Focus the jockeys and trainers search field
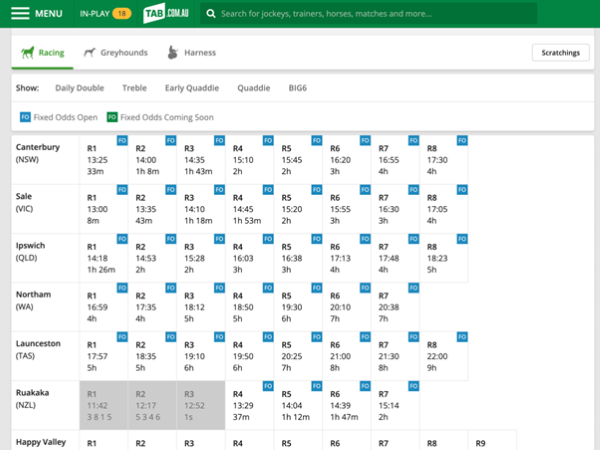 pos(368,14)
